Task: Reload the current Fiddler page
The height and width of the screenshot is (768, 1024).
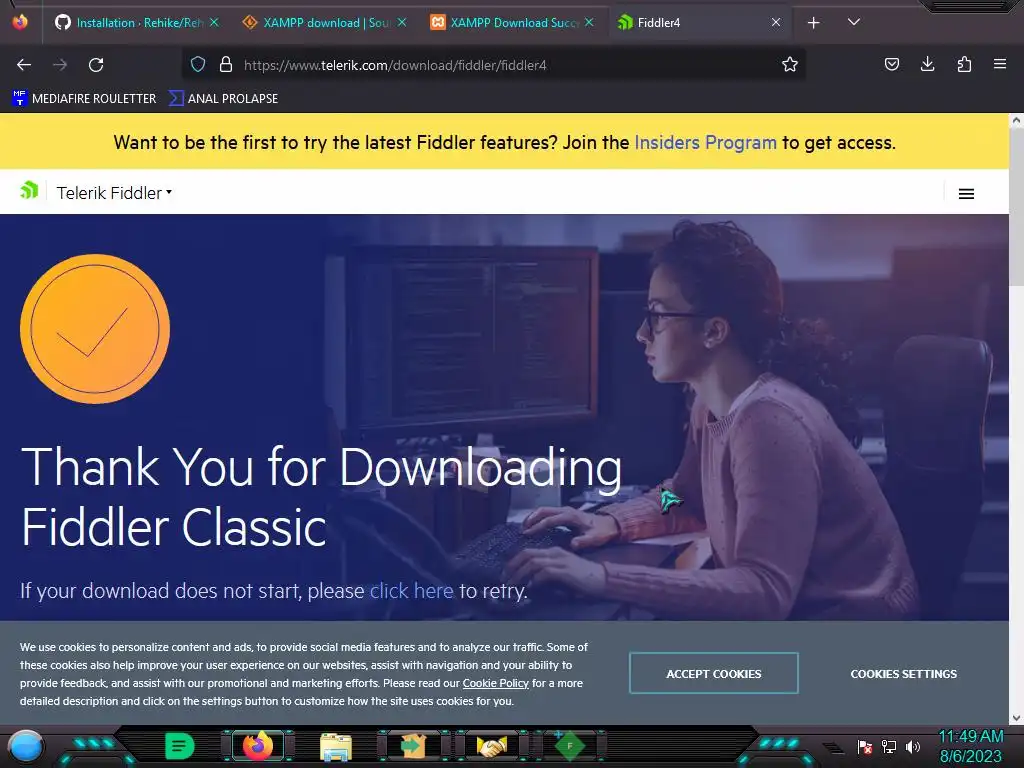Action: pyautogui.click(x=96, y=65)
